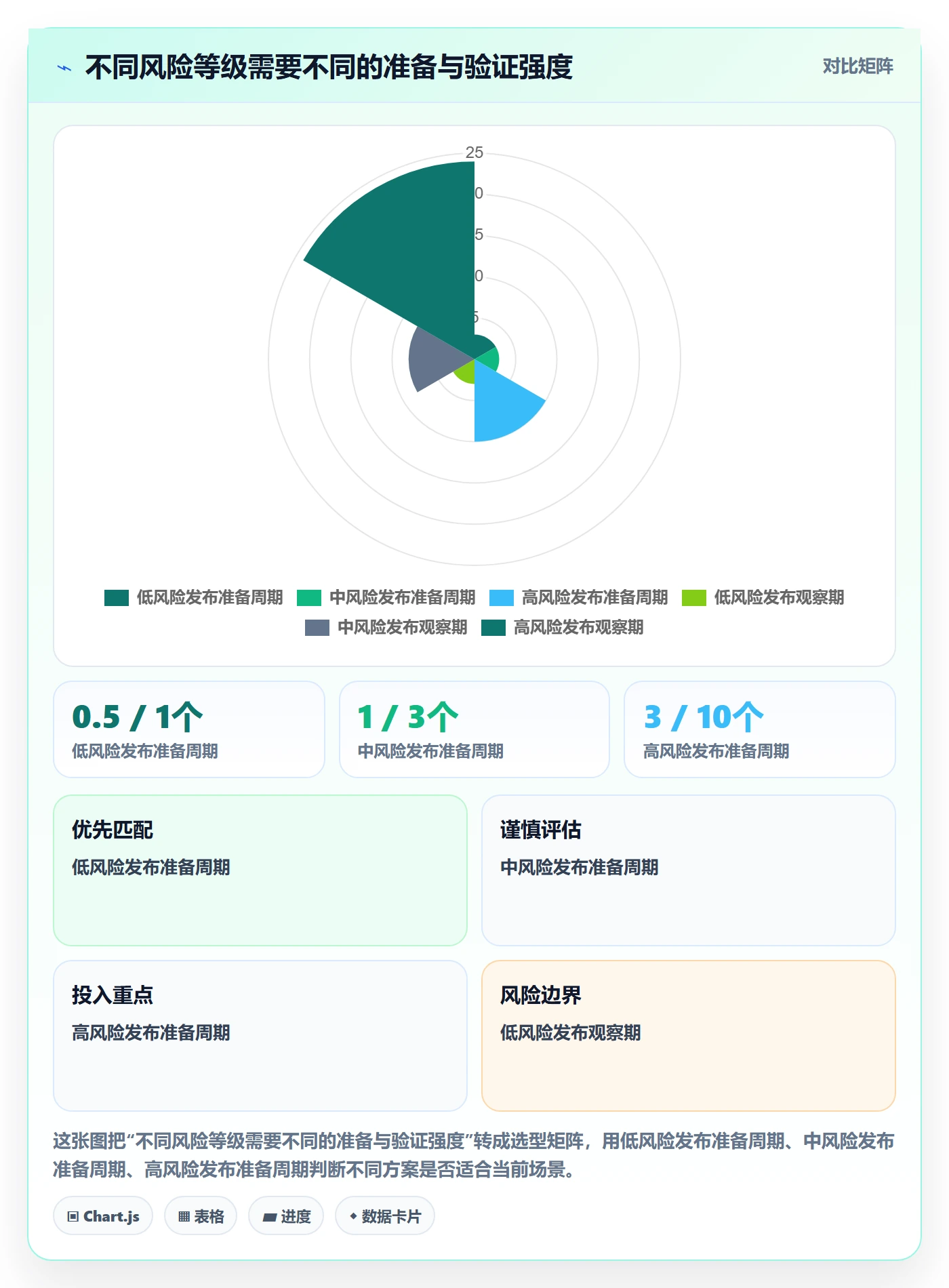The image size is (949, 1288).
Task: Open the 优先匹配 matrix card
Action: pos(260,870)
